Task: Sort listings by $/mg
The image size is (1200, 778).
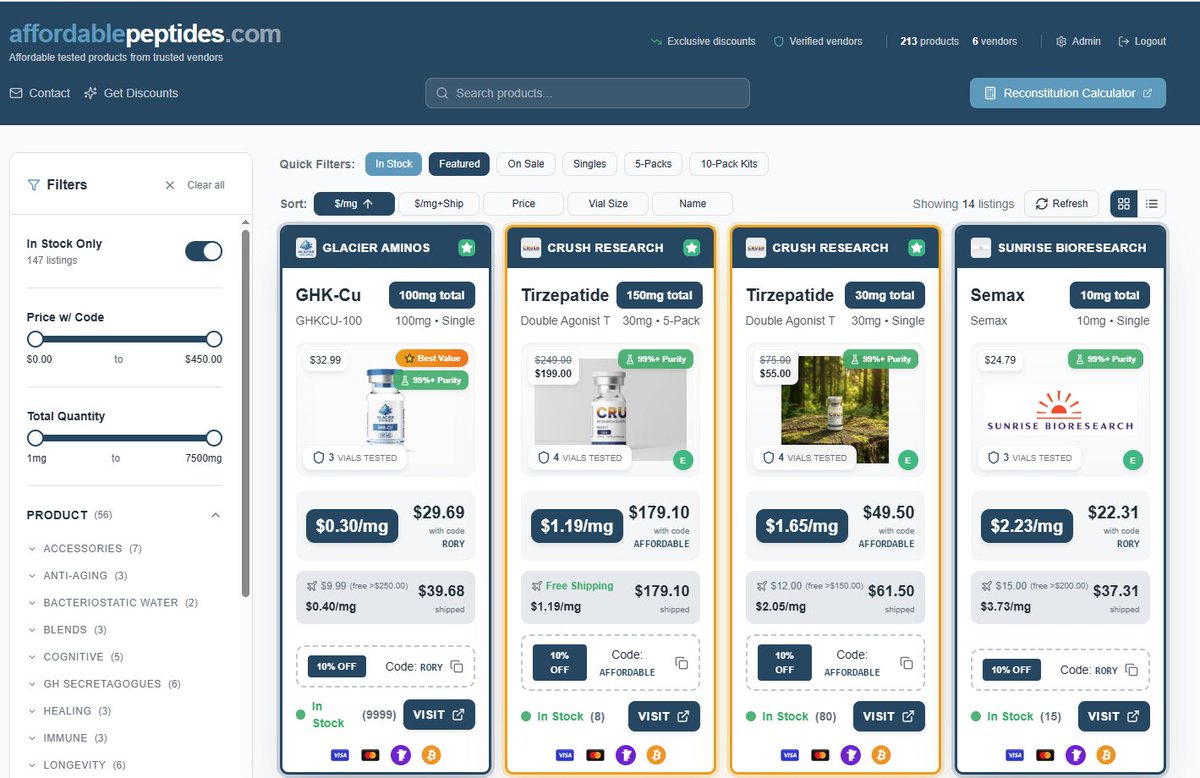Action: 354,204
